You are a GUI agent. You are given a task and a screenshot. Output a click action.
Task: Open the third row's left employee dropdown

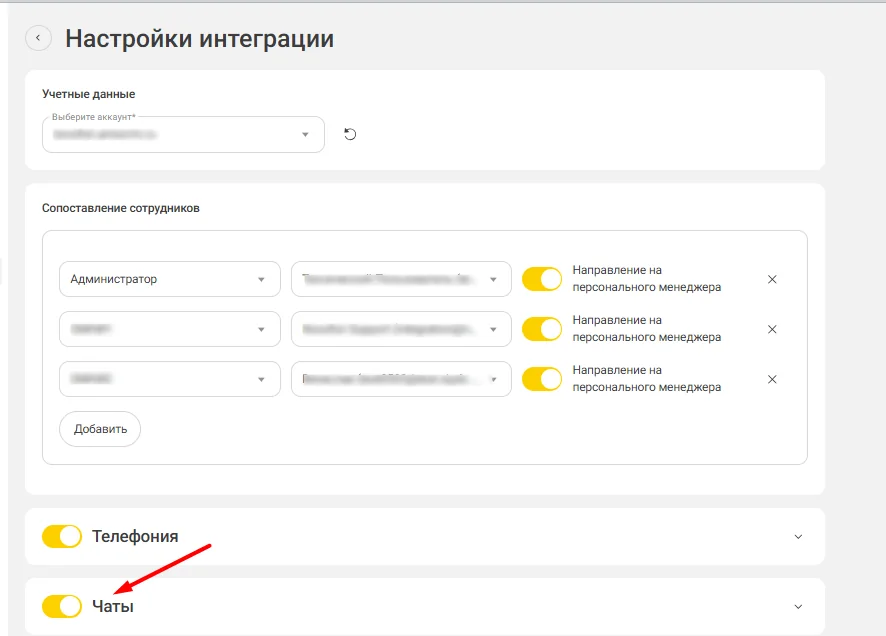(170, 379)
